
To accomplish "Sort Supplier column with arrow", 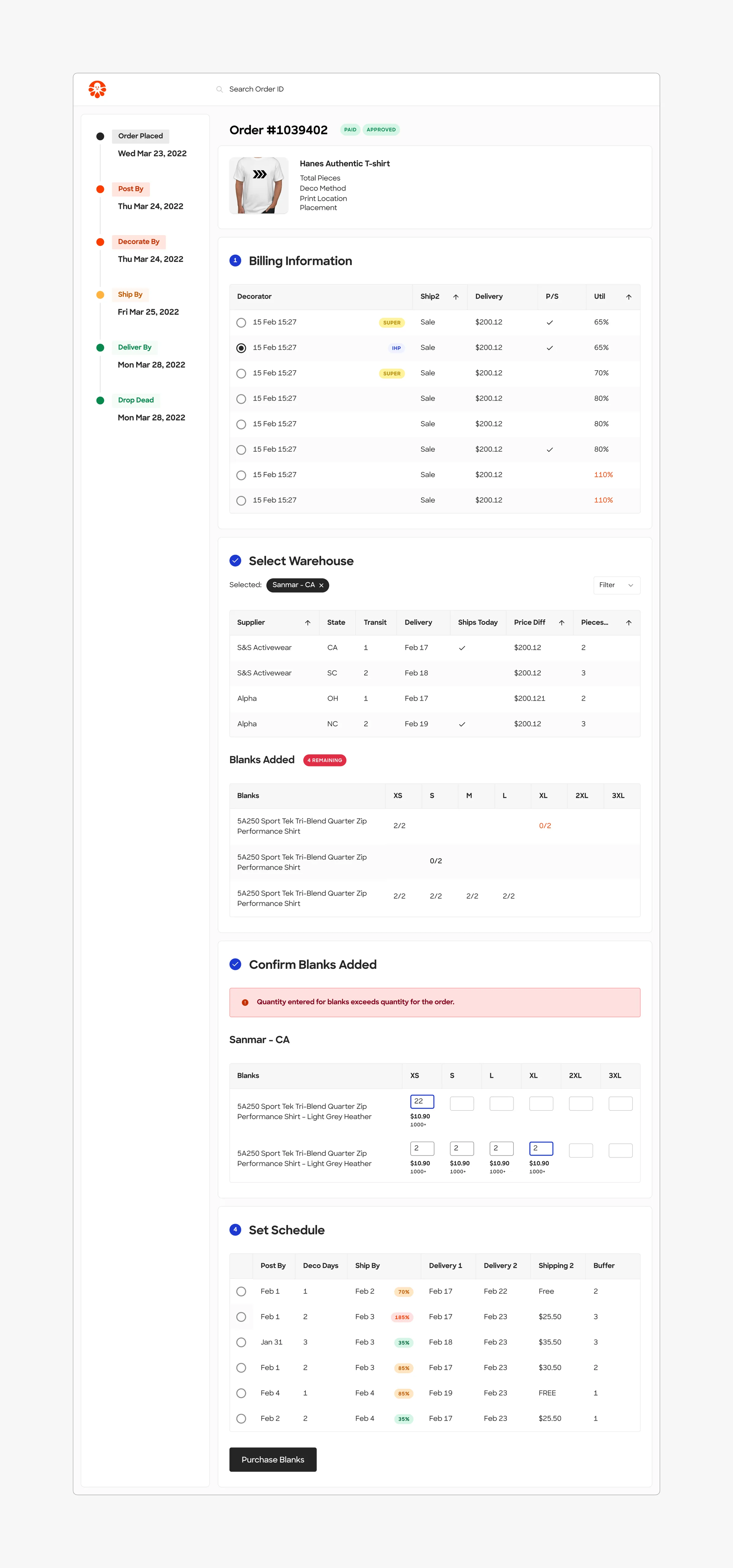I will pos(308,623).
